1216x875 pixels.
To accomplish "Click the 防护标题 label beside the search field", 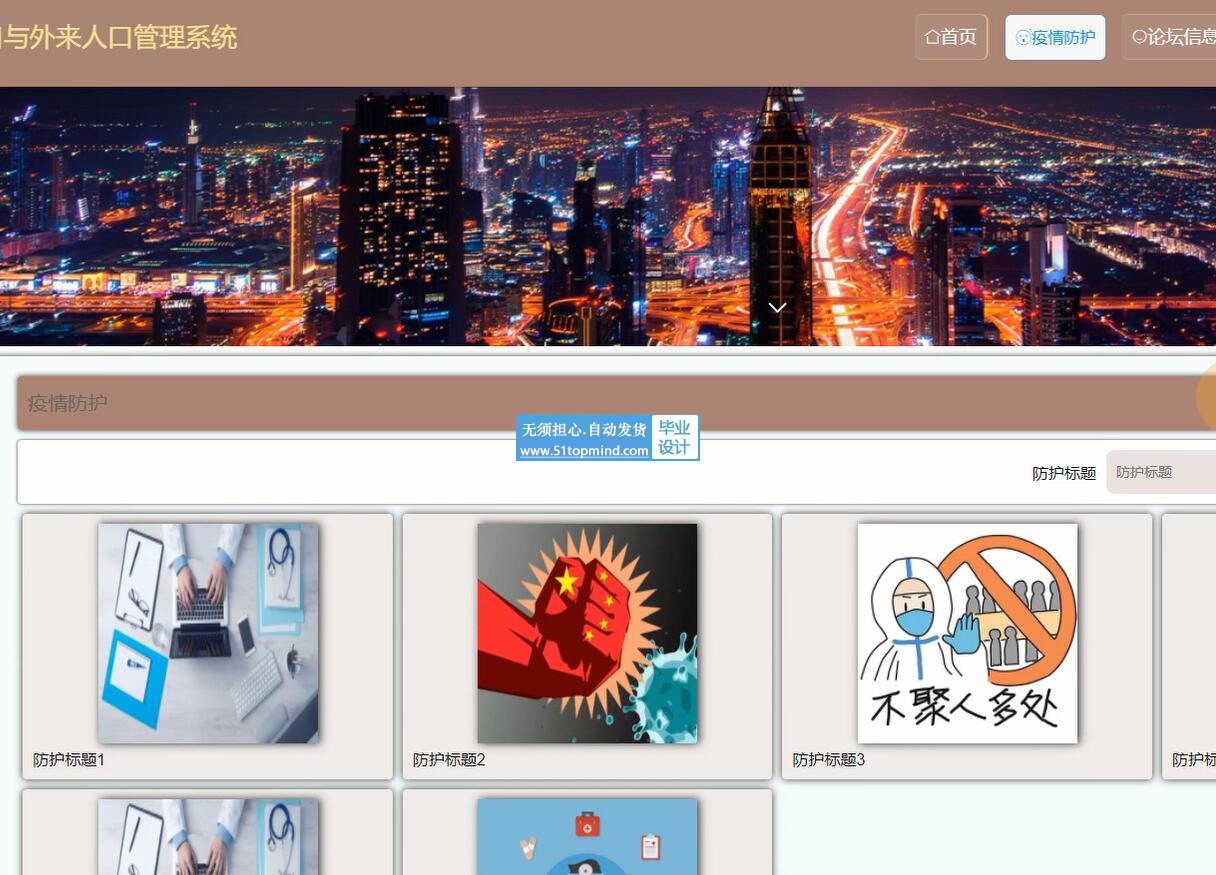I will click(x=1064, y=473).
